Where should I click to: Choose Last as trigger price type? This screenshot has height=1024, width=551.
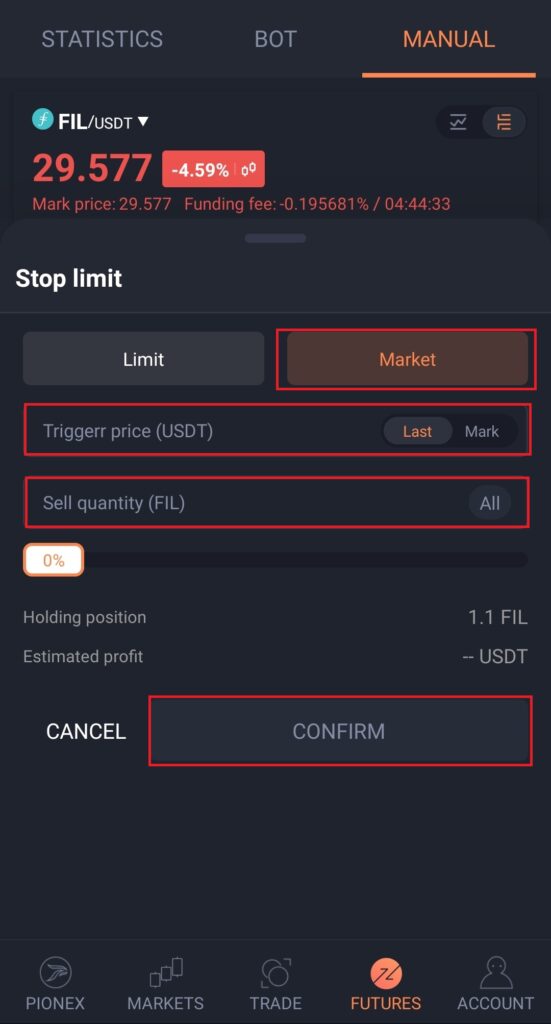tap(417, 431)
